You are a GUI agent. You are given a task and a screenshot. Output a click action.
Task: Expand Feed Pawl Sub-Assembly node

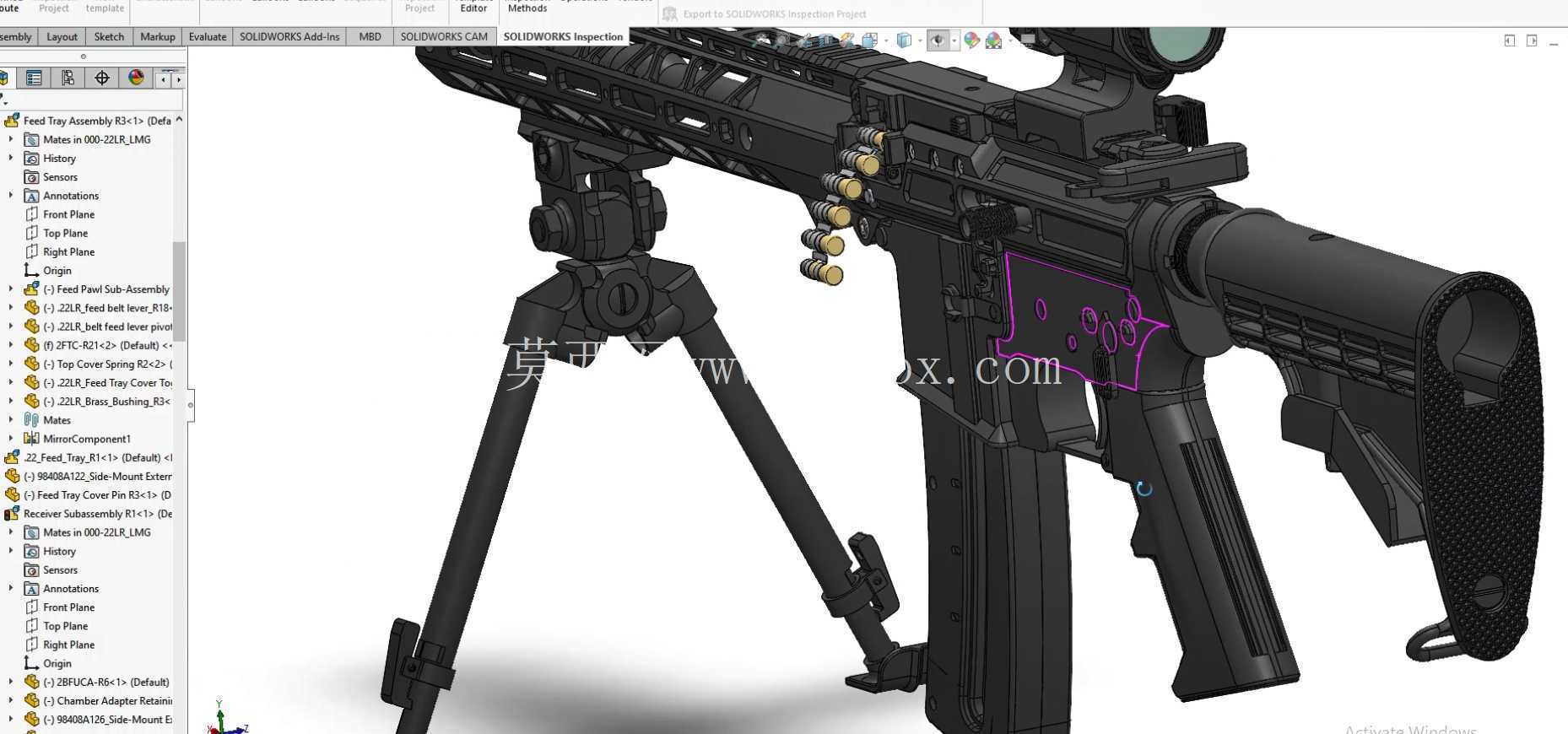point(11,289)
